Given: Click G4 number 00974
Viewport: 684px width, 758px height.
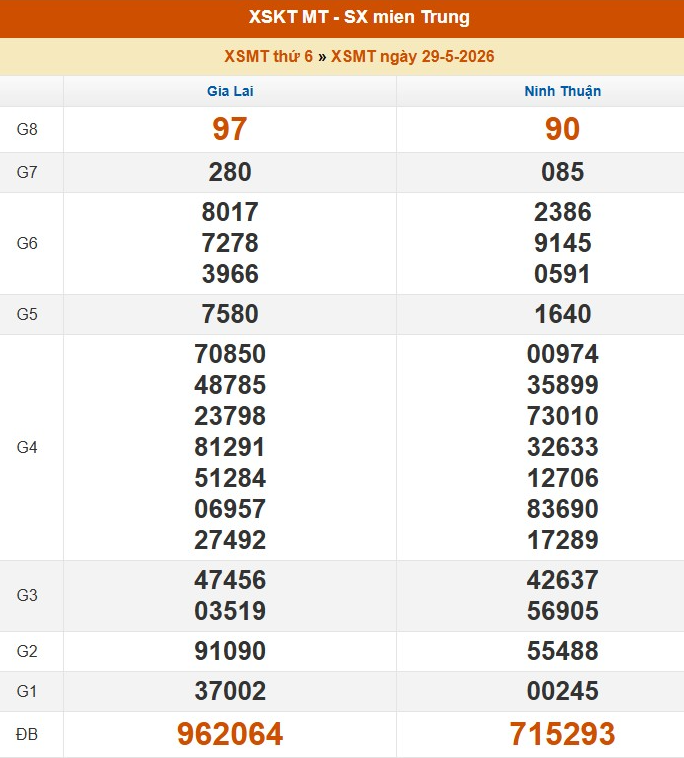Looking at the screenshot, I should point(563,354).
